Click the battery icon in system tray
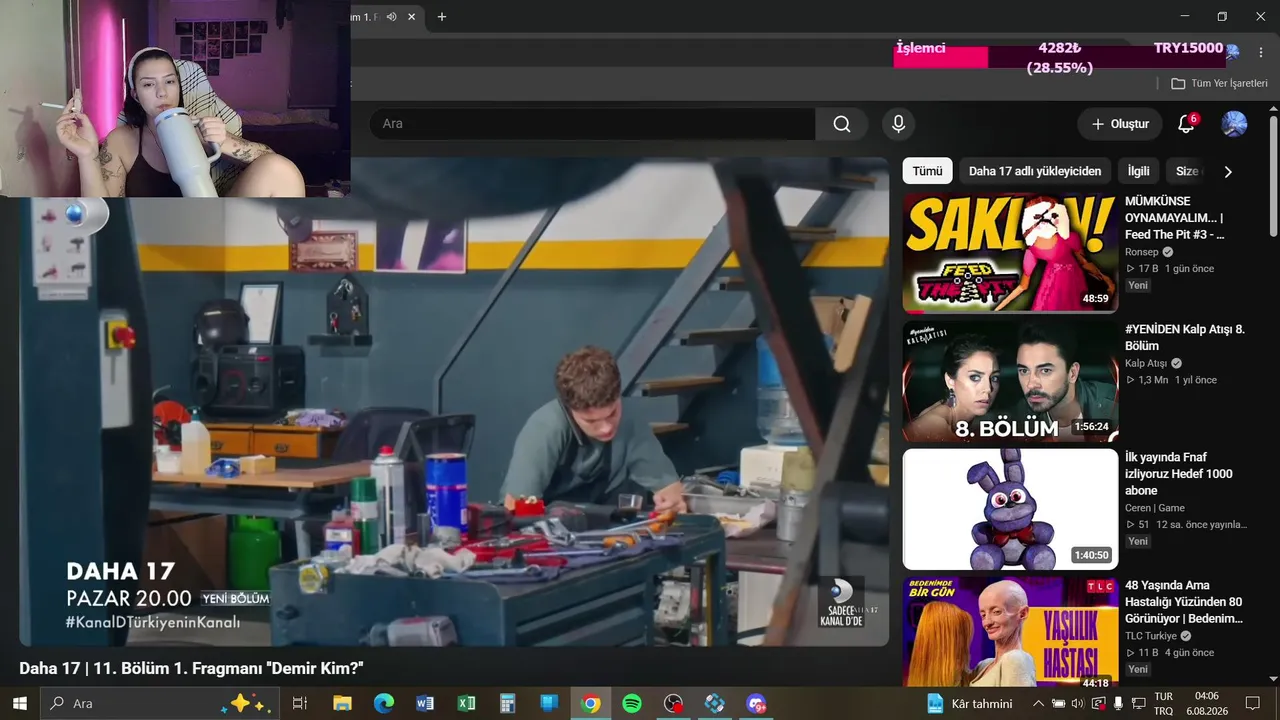The image size is (1280, 720). pyautogui.click(x=1058, y=703)
